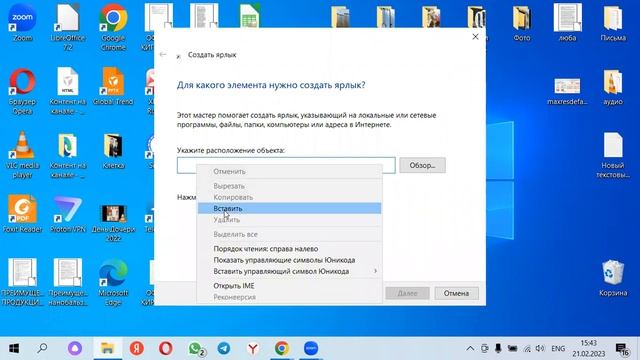The height and width of the screenshot is (360, 640).
Task: Select the Контент на канале HTML file
Action: coord(68,91)
